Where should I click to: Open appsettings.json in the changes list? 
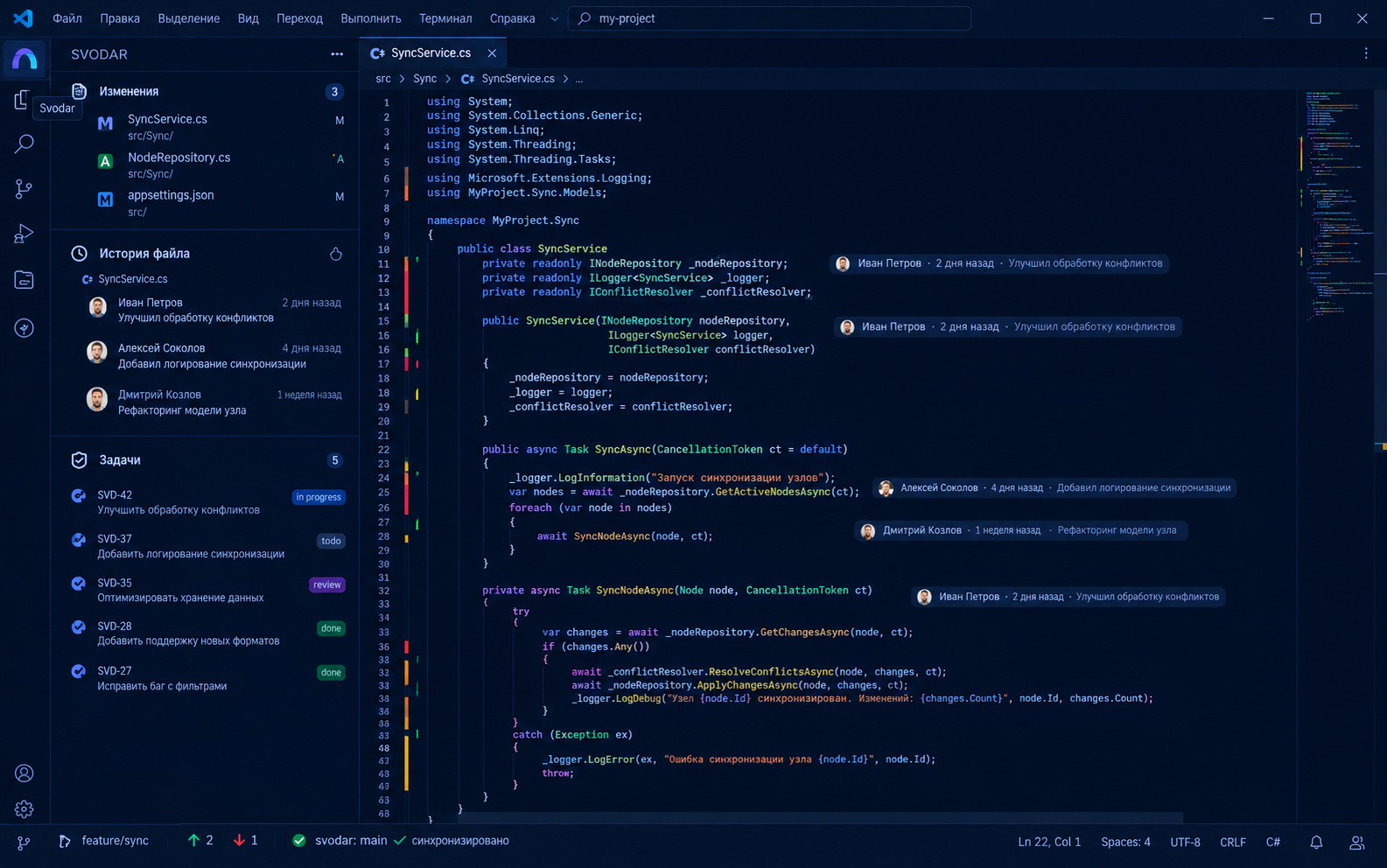pos(207,203)
